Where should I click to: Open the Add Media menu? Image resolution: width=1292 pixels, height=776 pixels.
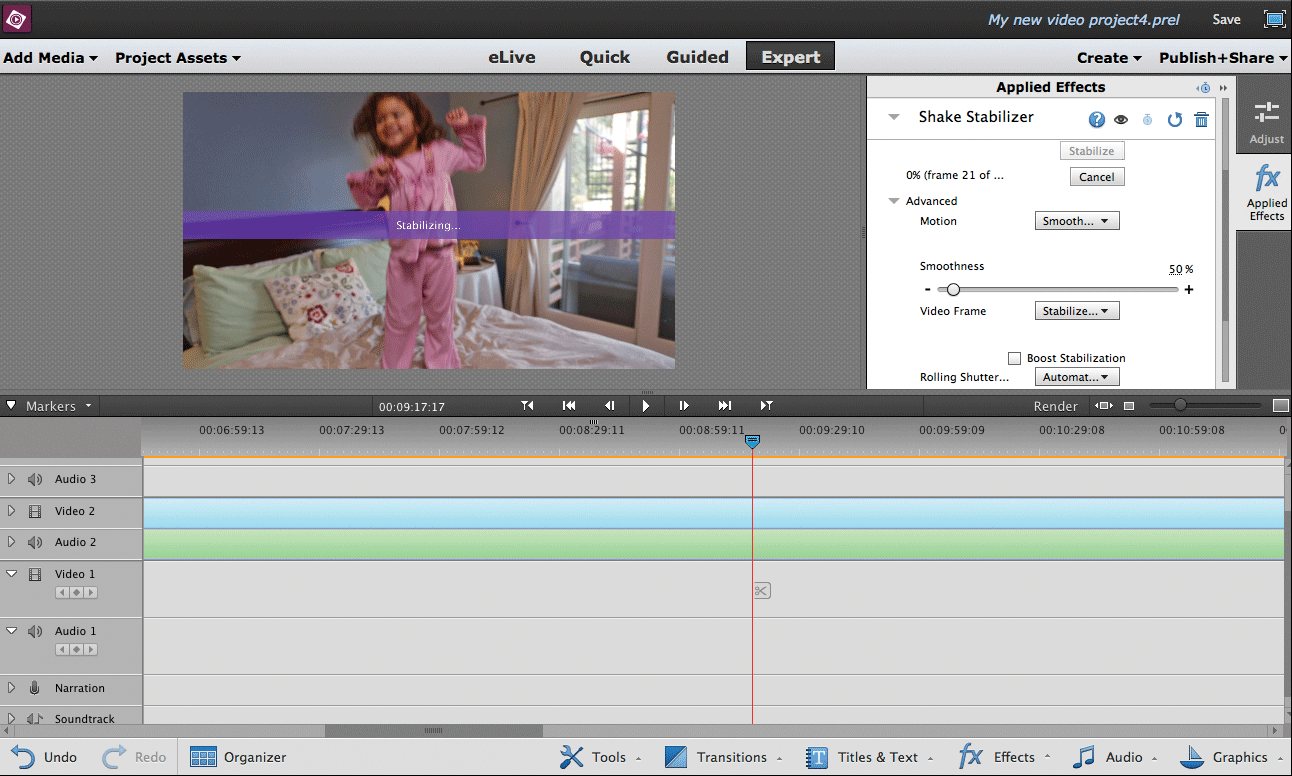[x=50, y=58]
